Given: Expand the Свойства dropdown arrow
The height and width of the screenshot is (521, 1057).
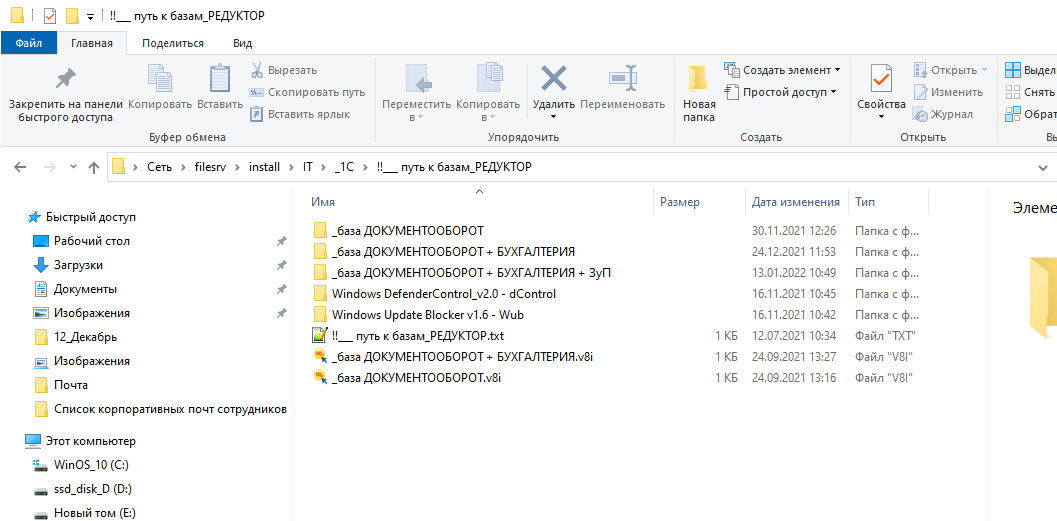Looking at the screenshot, I should [881, 117].
